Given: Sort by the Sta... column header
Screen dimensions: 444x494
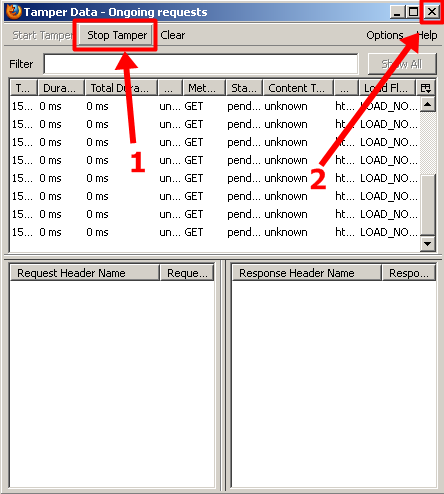Looking at the screenshot, I should 245,88.
